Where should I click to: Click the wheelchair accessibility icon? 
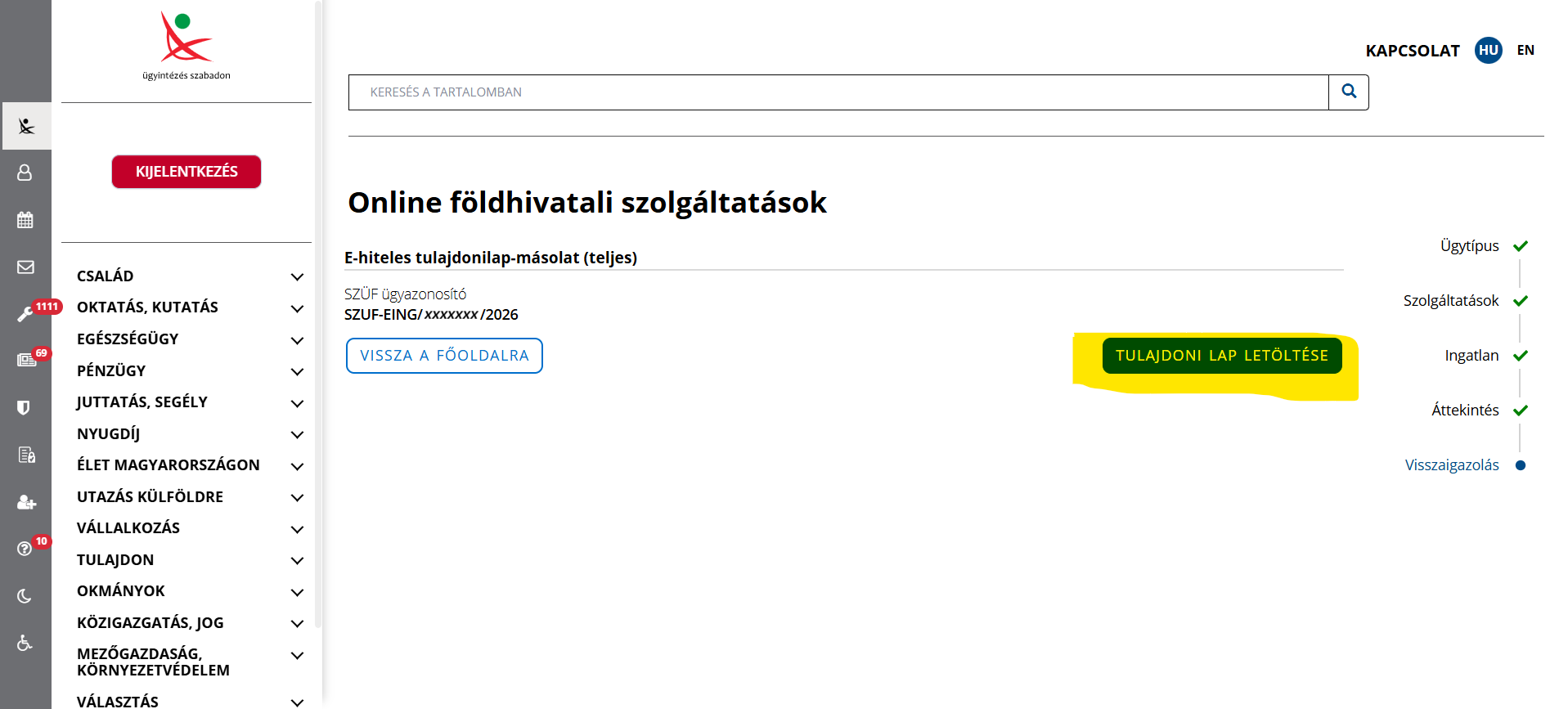click(25, 644)
